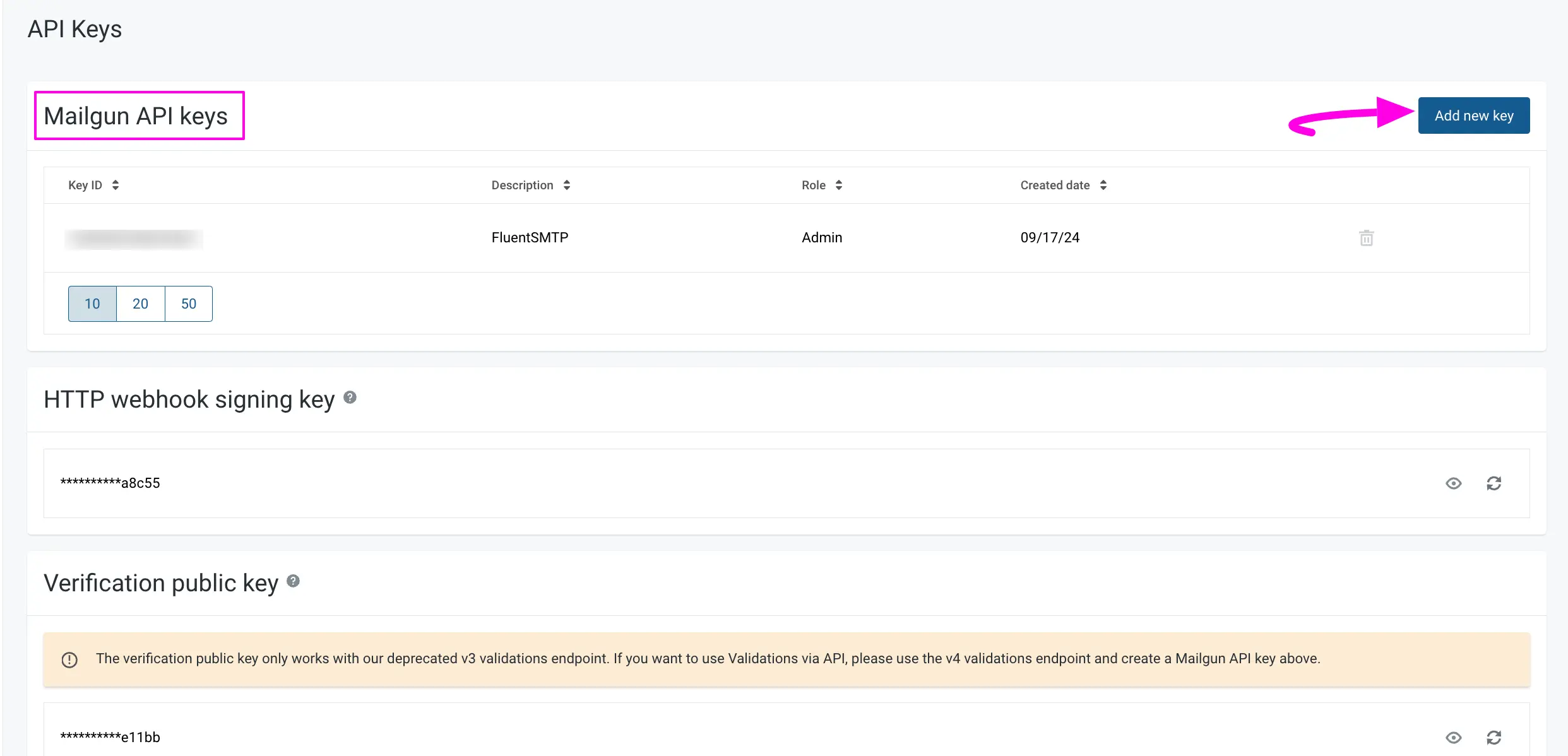Click the Admin role cell
This screenshot has height=756, width=1568.
pyautogui.click(x=822, y=237)
